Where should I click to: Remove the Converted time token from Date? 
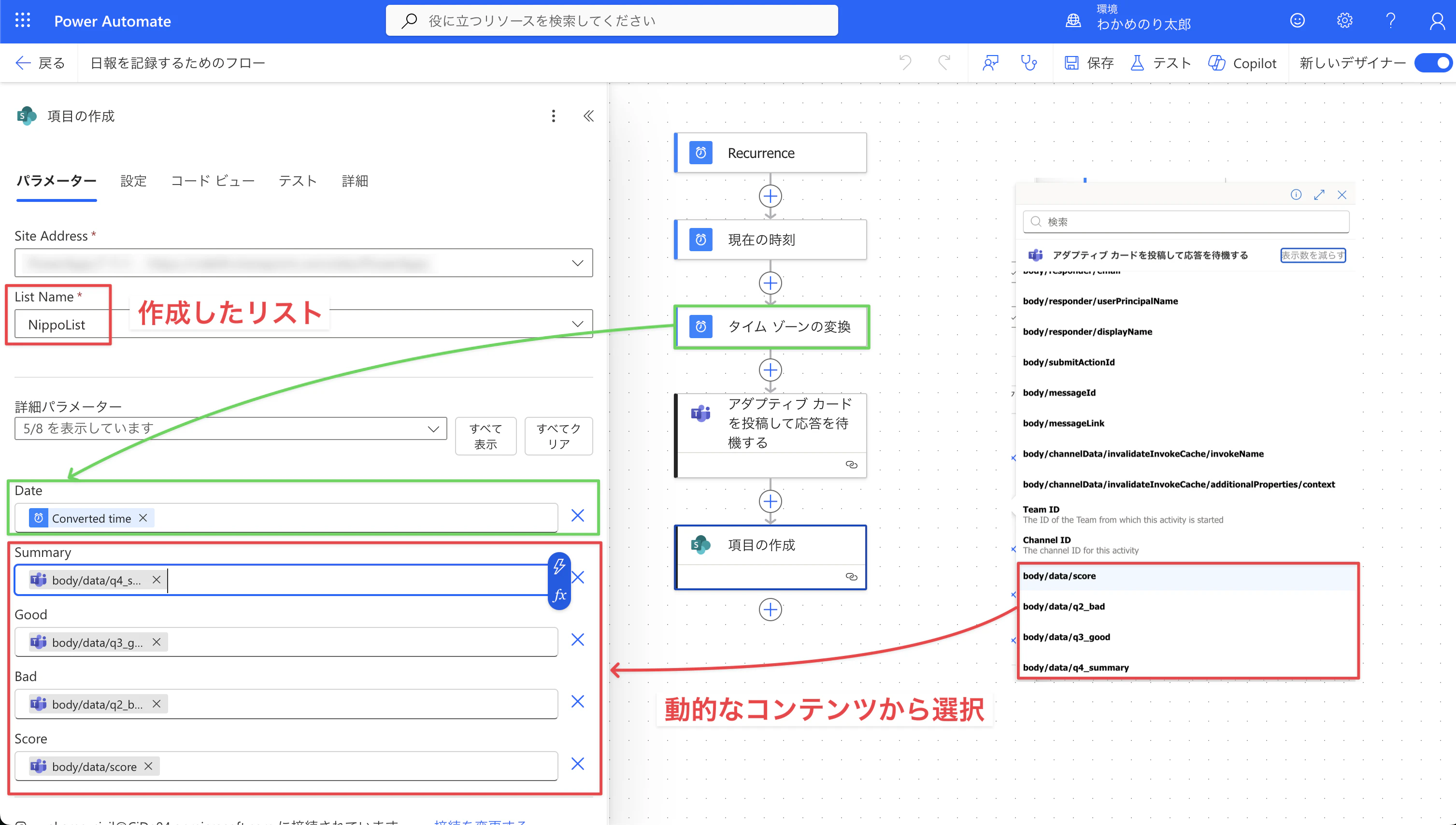(x=143, y=518)
